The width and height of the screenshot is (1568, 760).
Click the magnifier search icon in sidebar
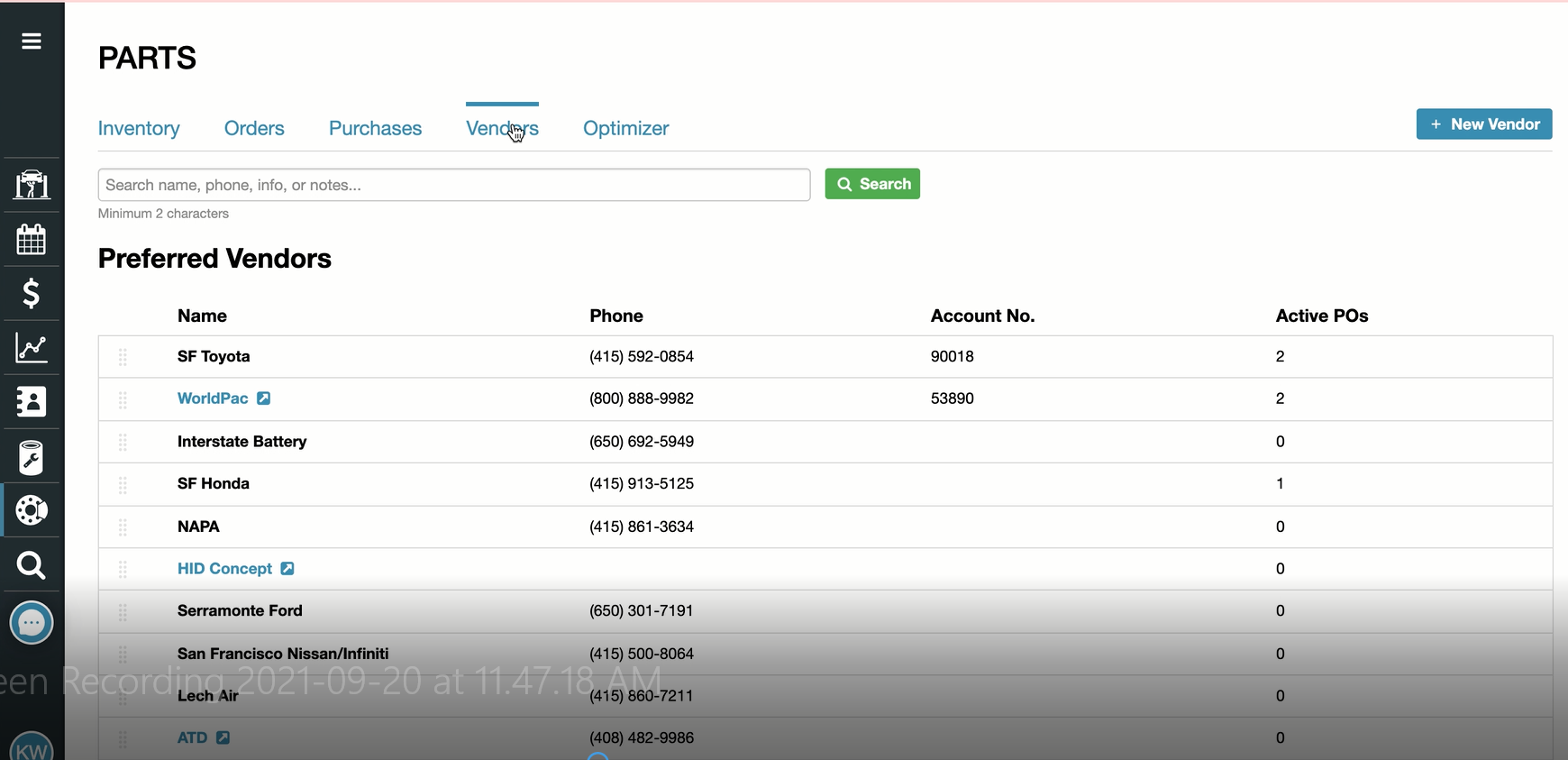click(32, 565)
